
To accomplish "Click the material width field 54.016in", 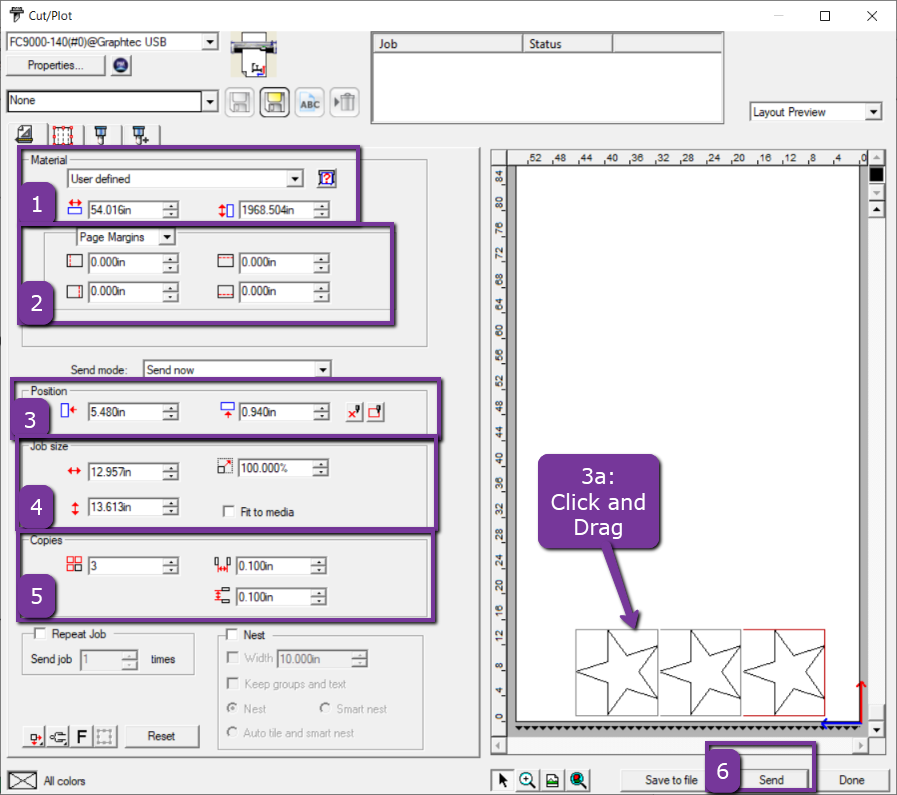I will (126, 210).
